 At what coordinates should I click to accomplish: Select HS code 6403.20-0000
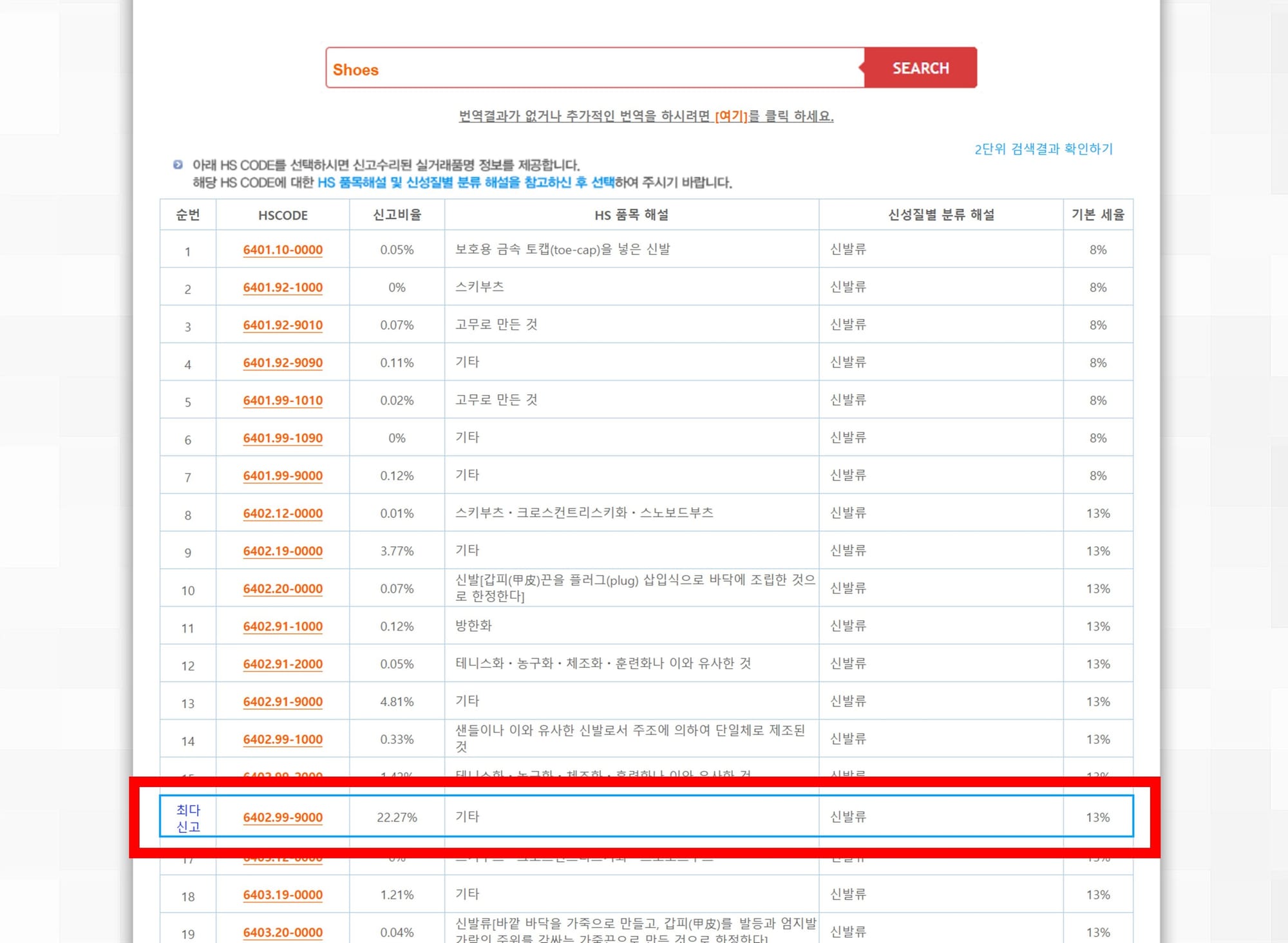pos(282,932)
